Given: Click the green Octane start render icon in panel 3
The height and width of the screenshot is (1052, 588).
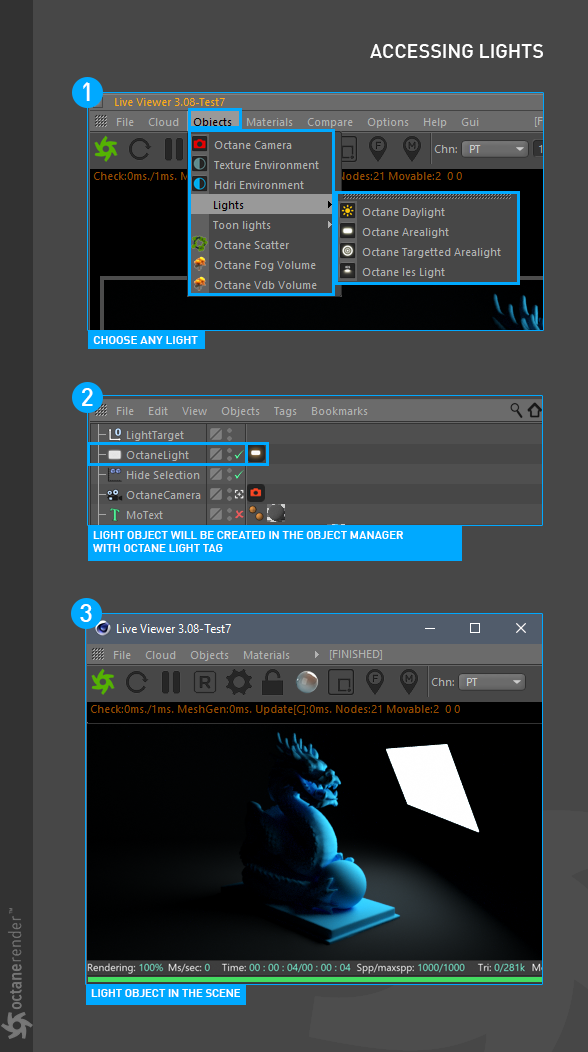Looking at the screenshot, I should 103,682.
